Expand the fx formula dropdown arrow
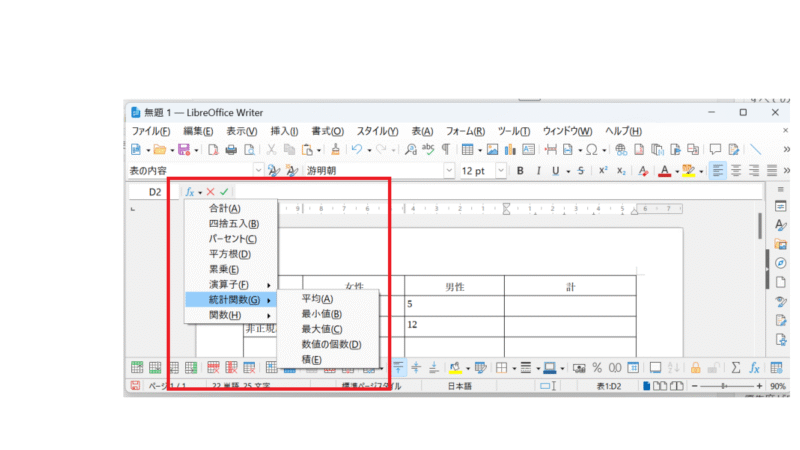Image resolution: width=800 pixels, height=450 pixels. coord(200,192)
